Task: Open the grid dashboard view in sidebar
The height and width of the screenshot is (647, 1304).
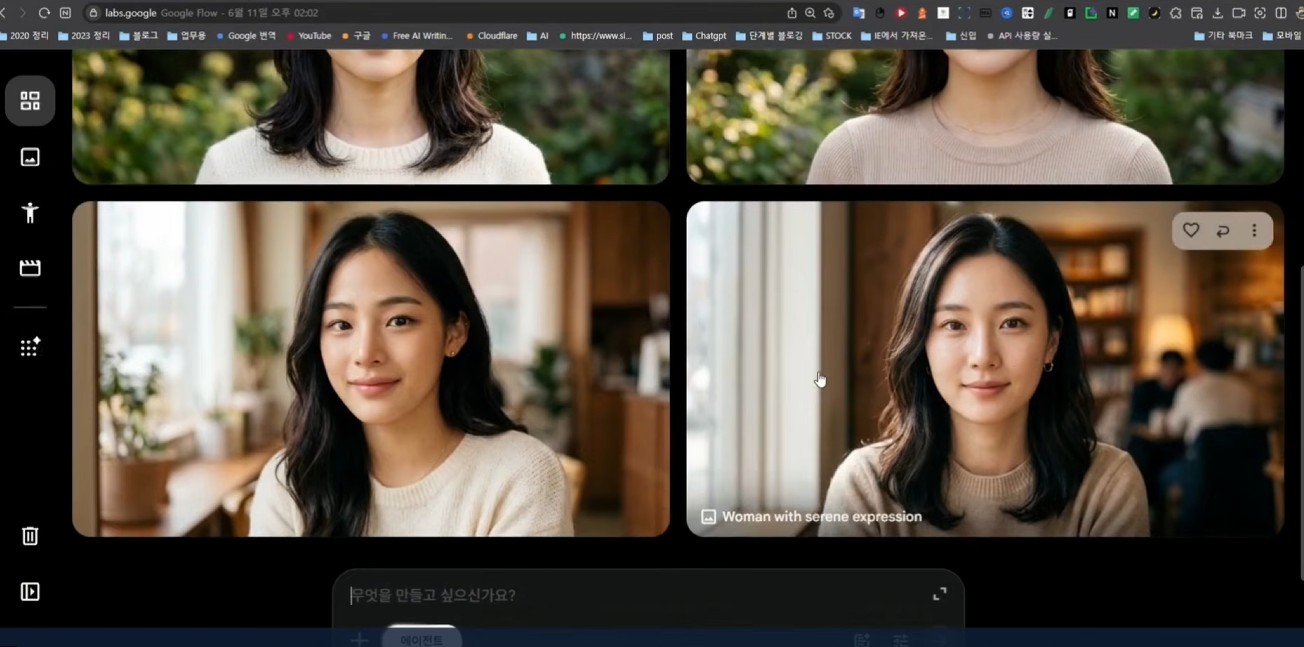Action: tap(30, 101)
